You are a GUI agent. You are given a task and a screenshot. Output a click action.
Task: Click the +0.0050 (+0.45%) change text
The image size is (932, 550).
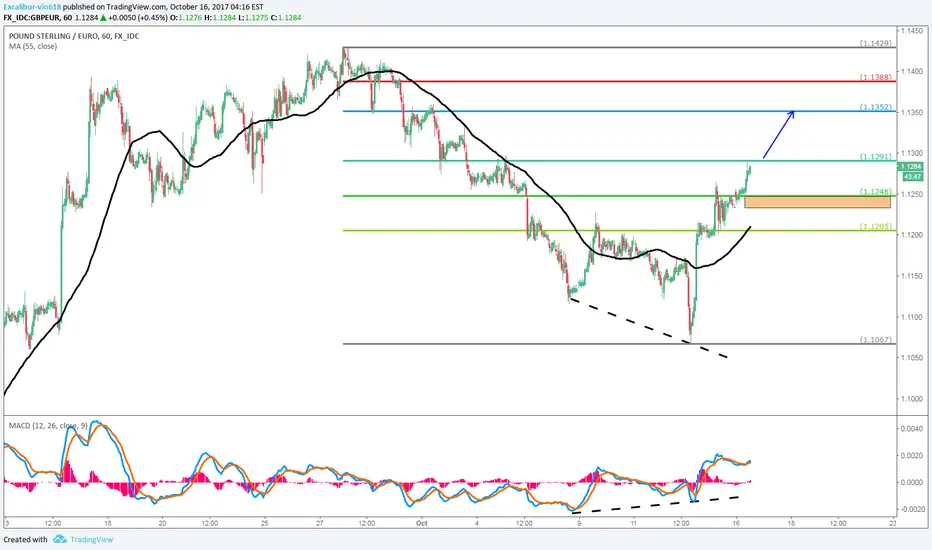(138, 17)
